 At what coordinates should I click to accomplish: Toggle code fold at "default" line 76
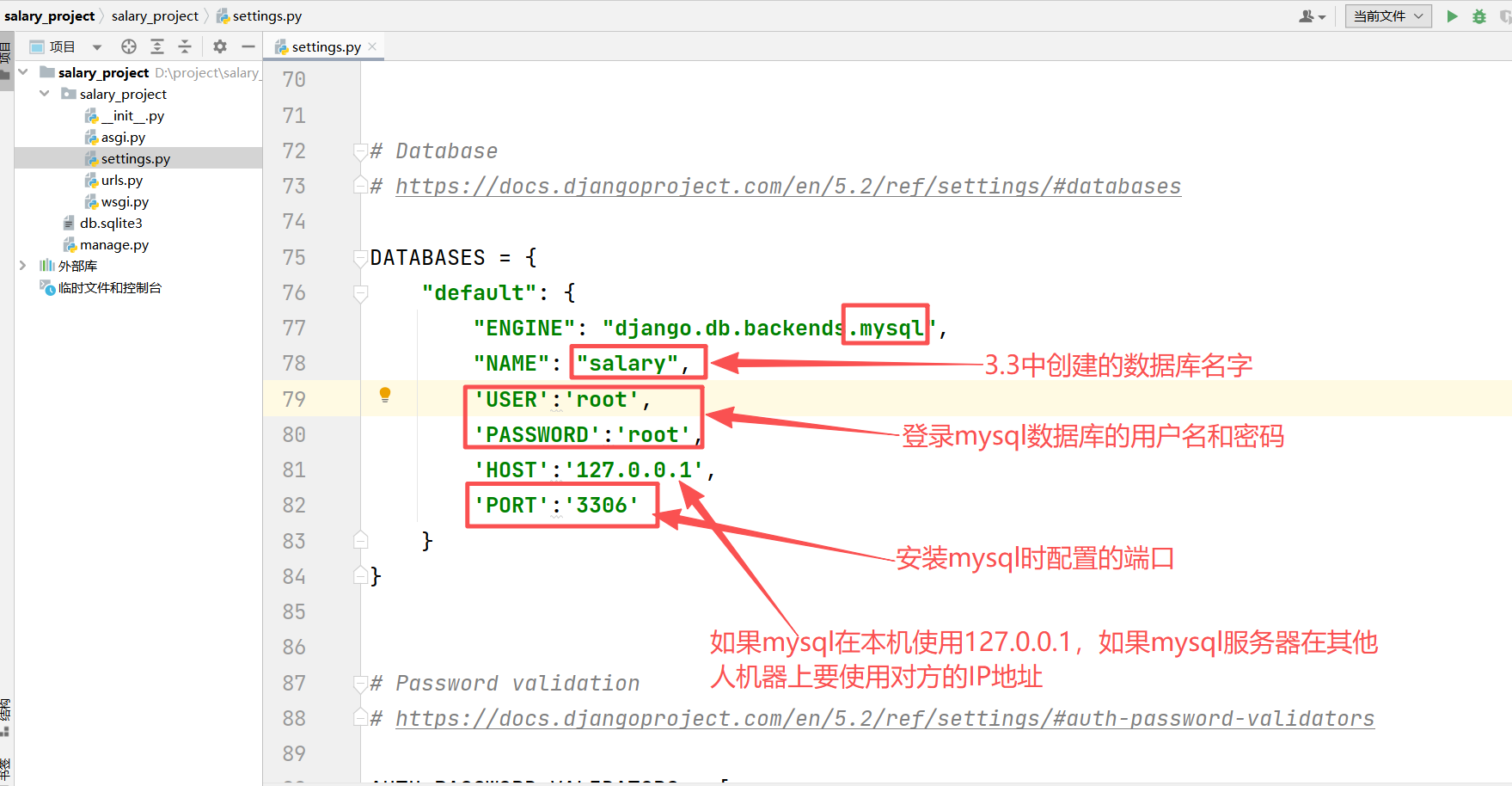pos(361,293)
